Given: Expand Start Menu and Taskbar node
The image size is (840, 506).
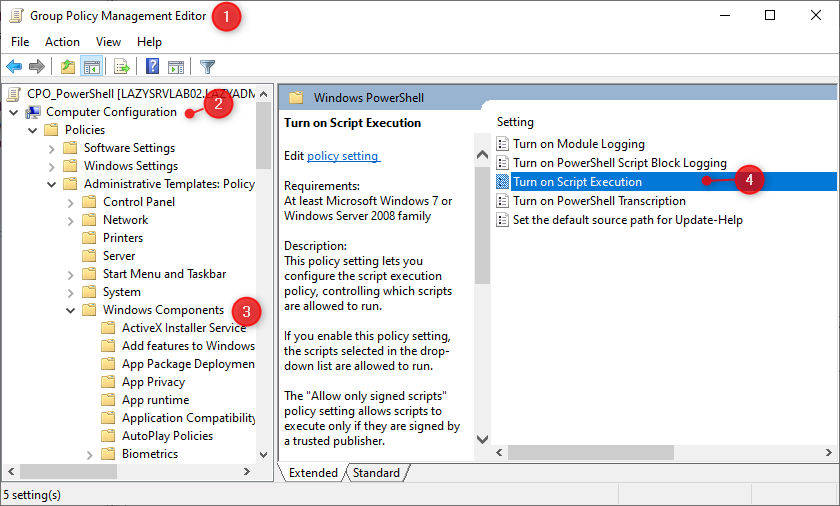Looking at the screenshot, I should point(71,275).
